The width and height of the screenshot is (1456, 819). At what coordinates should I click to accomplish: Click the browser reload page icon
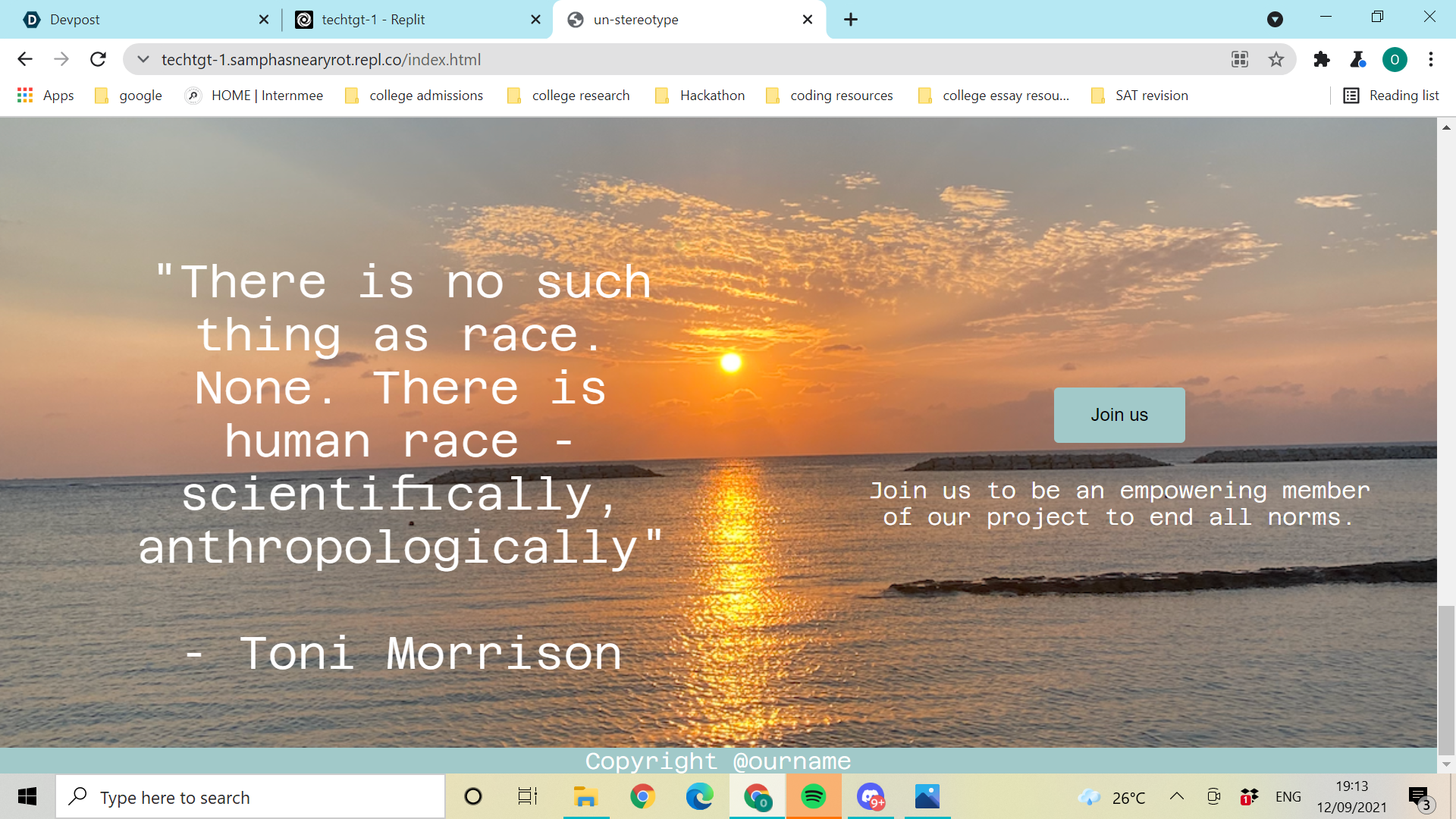pos(98,59)
